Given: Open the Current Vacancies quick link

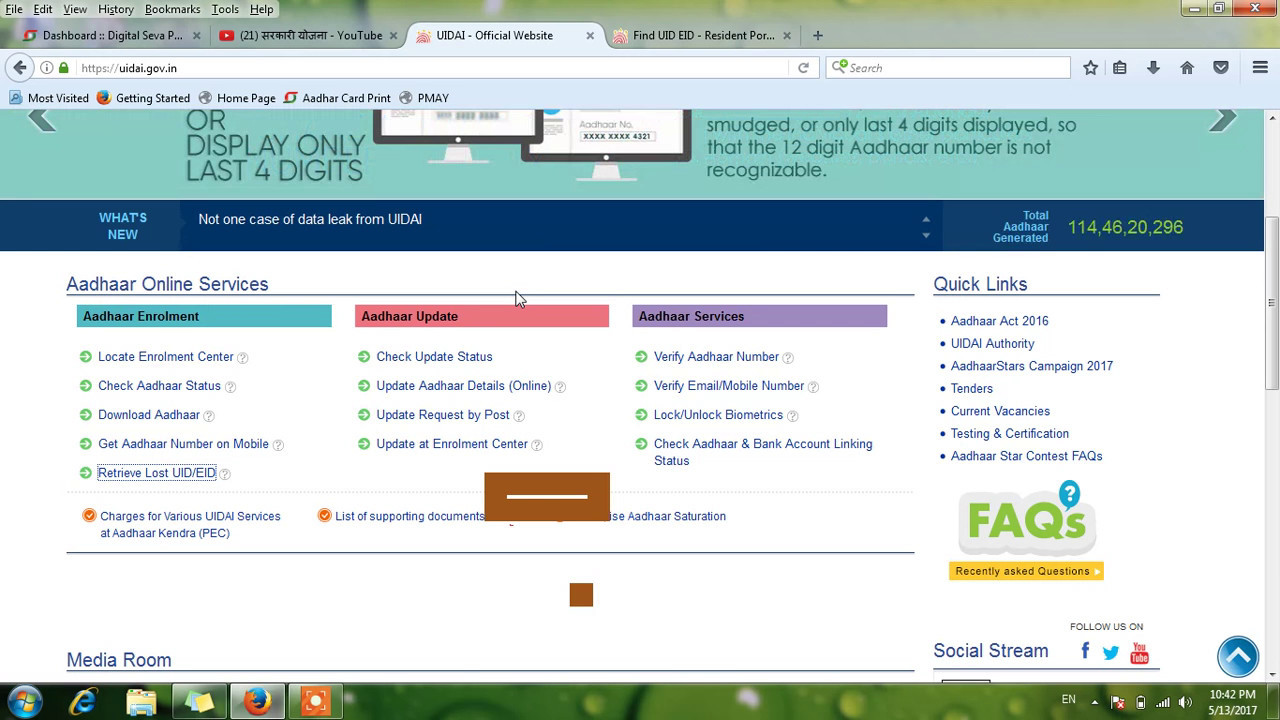Looking at the screenshot, I should tap(1000, 411).
